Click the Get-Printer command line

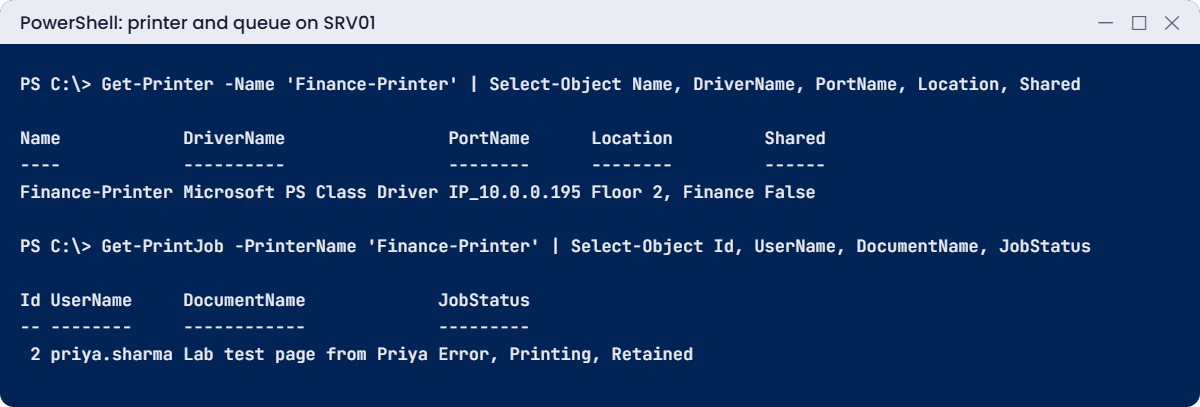pos(550,84)
